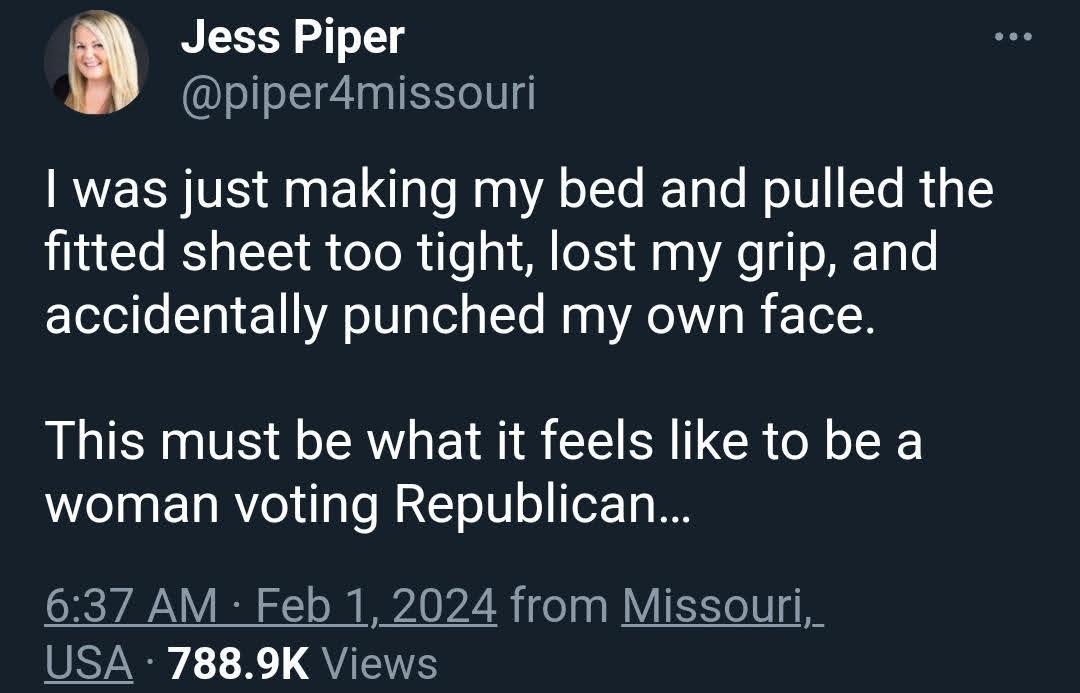Image resolution: width=1080 pixels, height=693 pixels.
Task: Click the word "from" before the location
Action: (559, 605)
